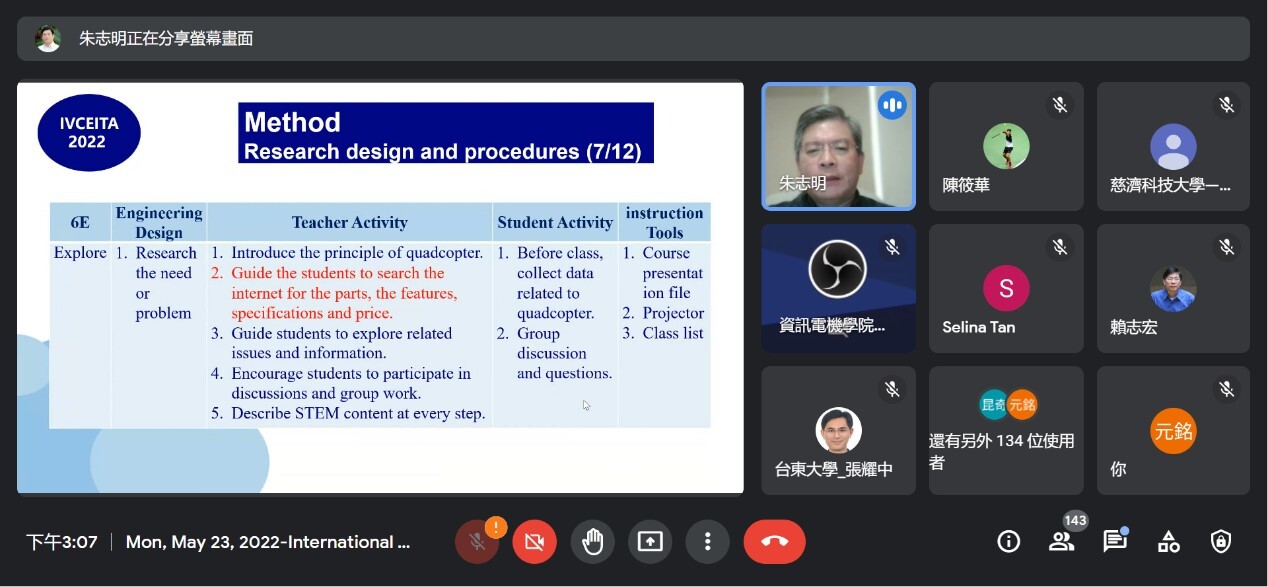
Task: Click 張耀中 avatar photo
Action: click(838, 431)
